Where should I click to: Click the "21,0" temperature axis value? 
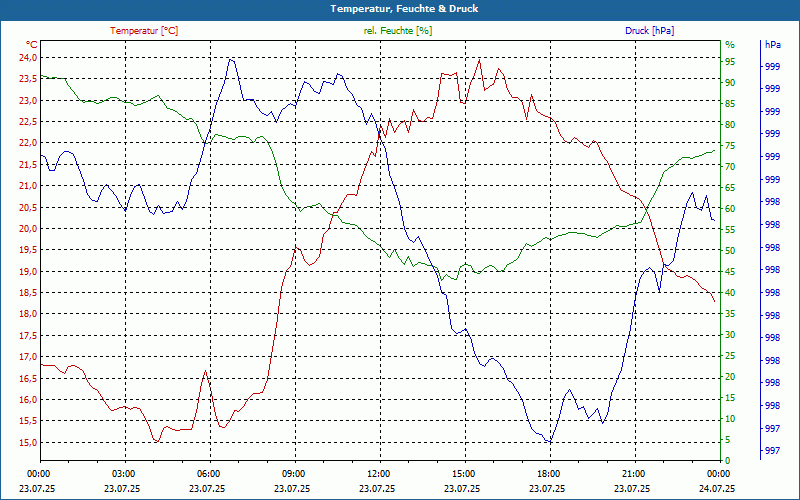tap(28, 186)
